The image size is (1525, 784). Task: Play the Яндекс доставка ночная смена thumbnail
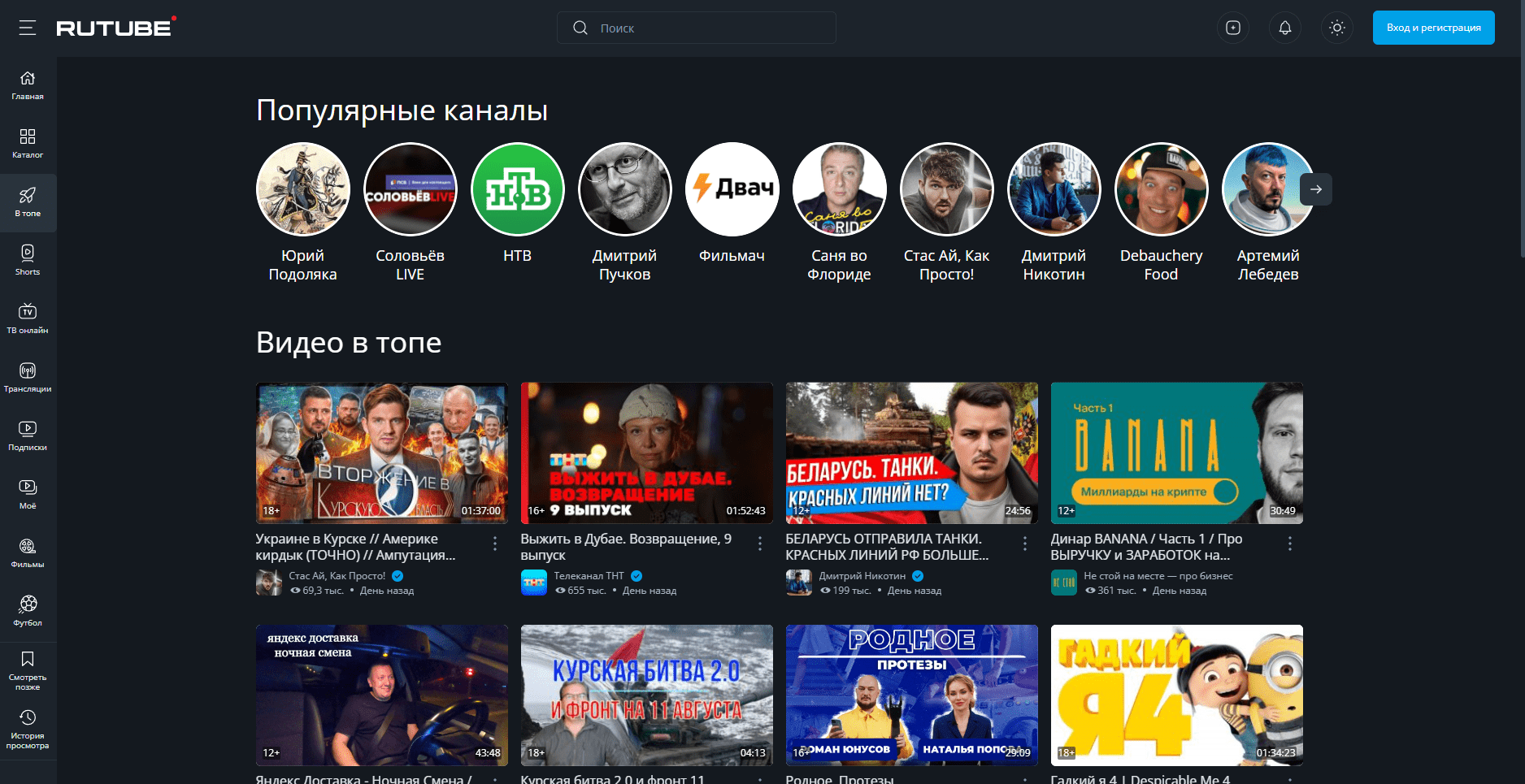(382, 695)
